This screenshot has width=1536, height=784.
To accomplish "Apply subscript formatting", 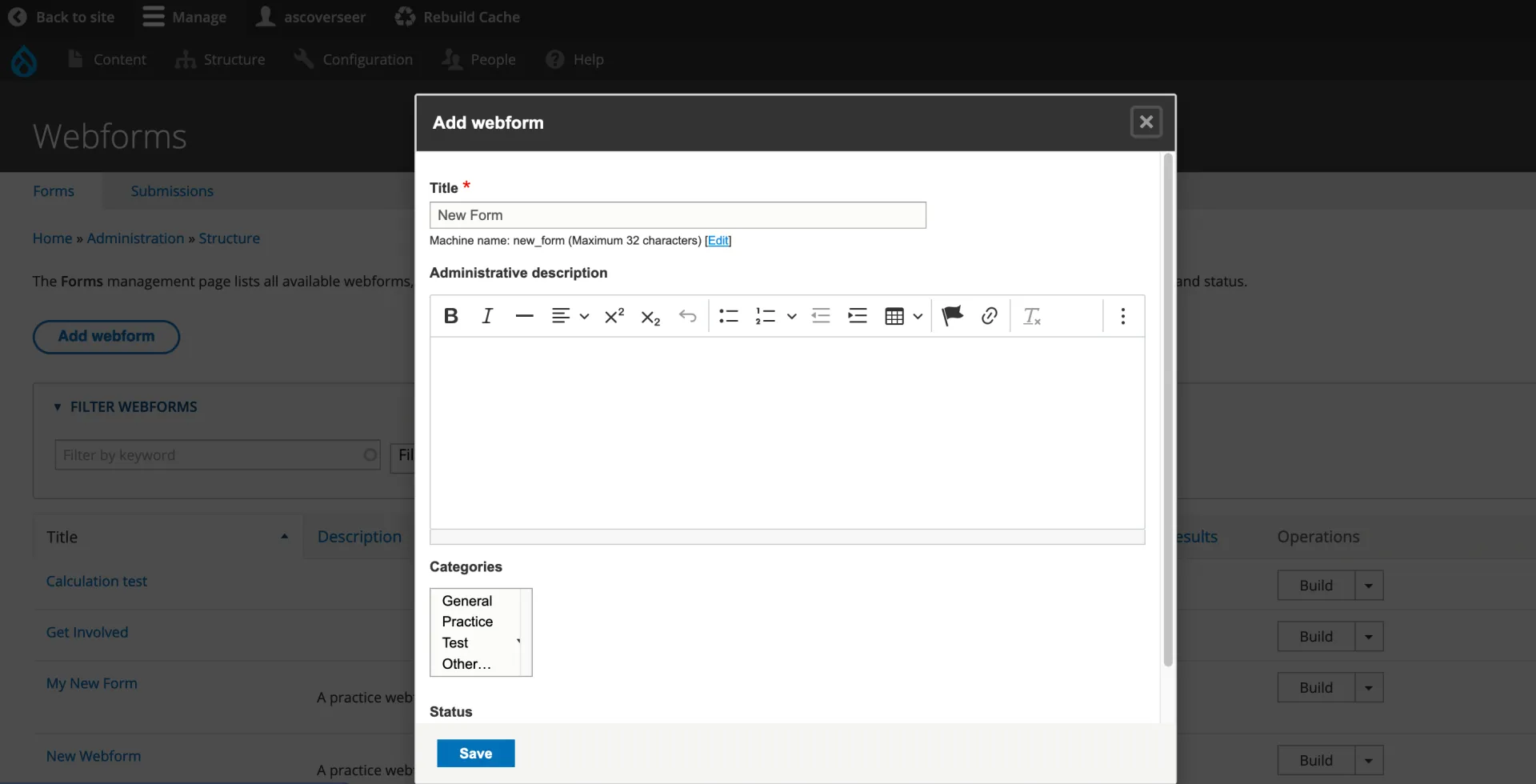I will [x=650, y=318].
